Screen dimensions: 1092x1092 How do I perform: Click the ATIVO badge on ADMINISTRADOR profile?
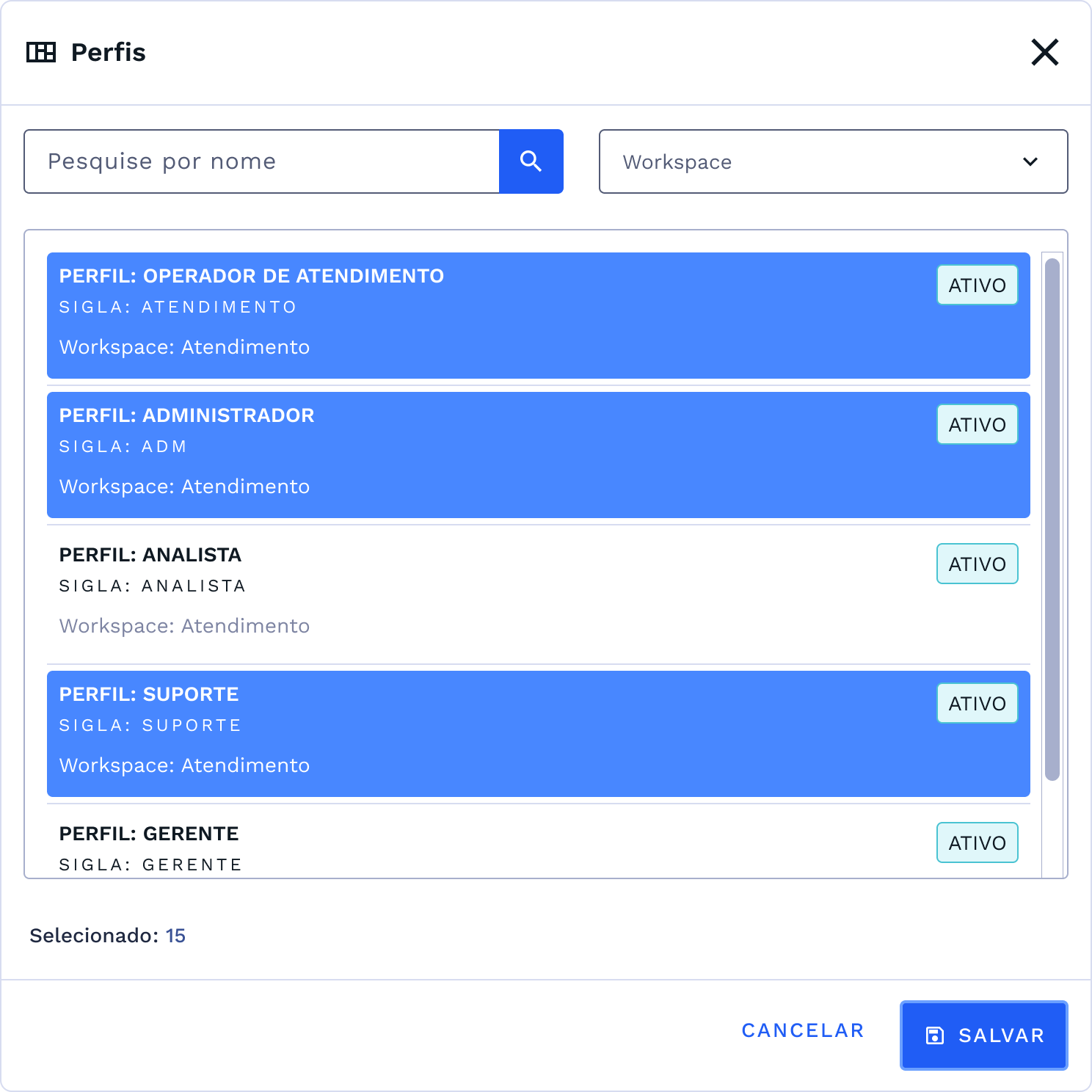[x=977, y=424]
